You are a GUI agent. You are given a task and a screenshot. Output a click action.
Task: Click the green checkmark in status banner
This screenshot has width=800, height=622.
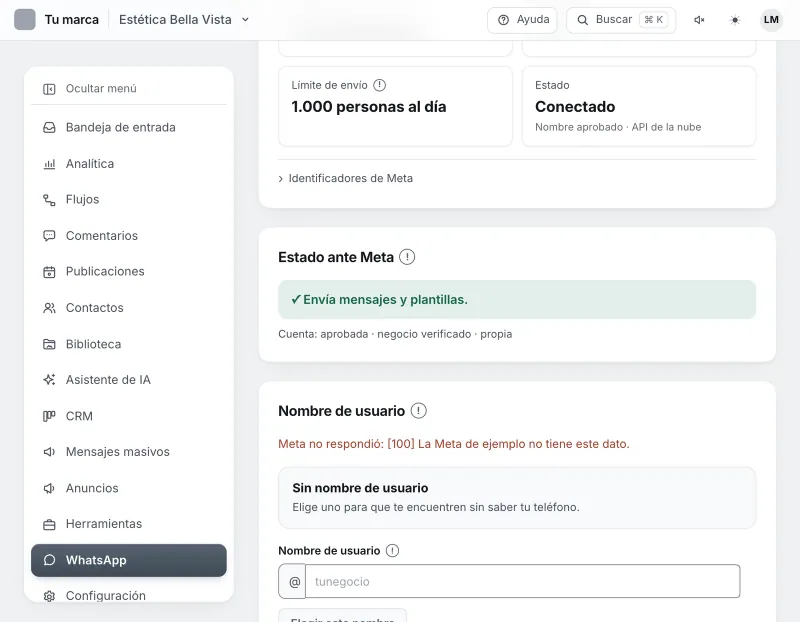tap(295, 300)
